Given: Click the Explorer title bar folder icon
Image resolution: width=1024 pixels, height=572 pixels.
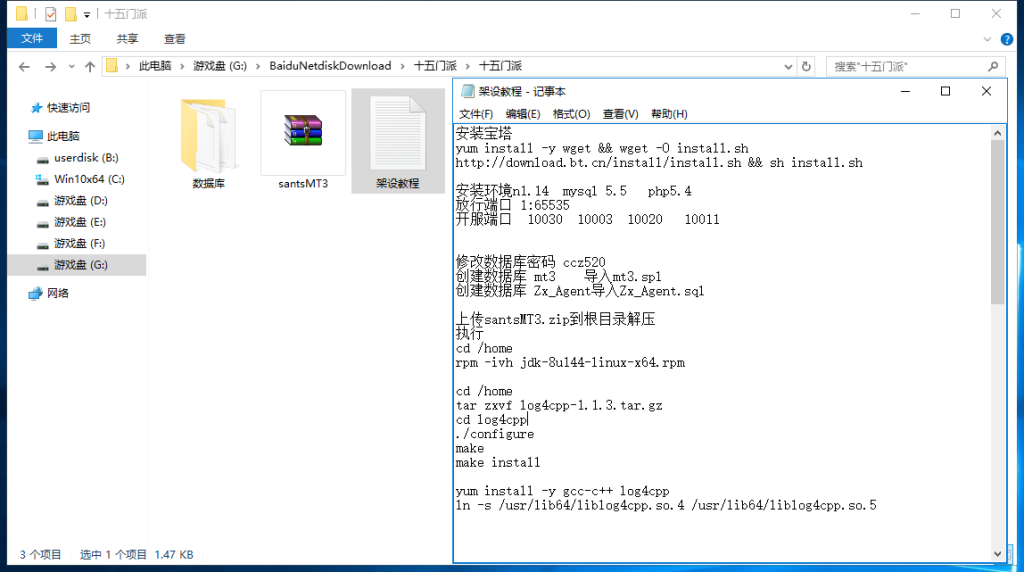Looking at the screenshot, I should tap(22, 14).
